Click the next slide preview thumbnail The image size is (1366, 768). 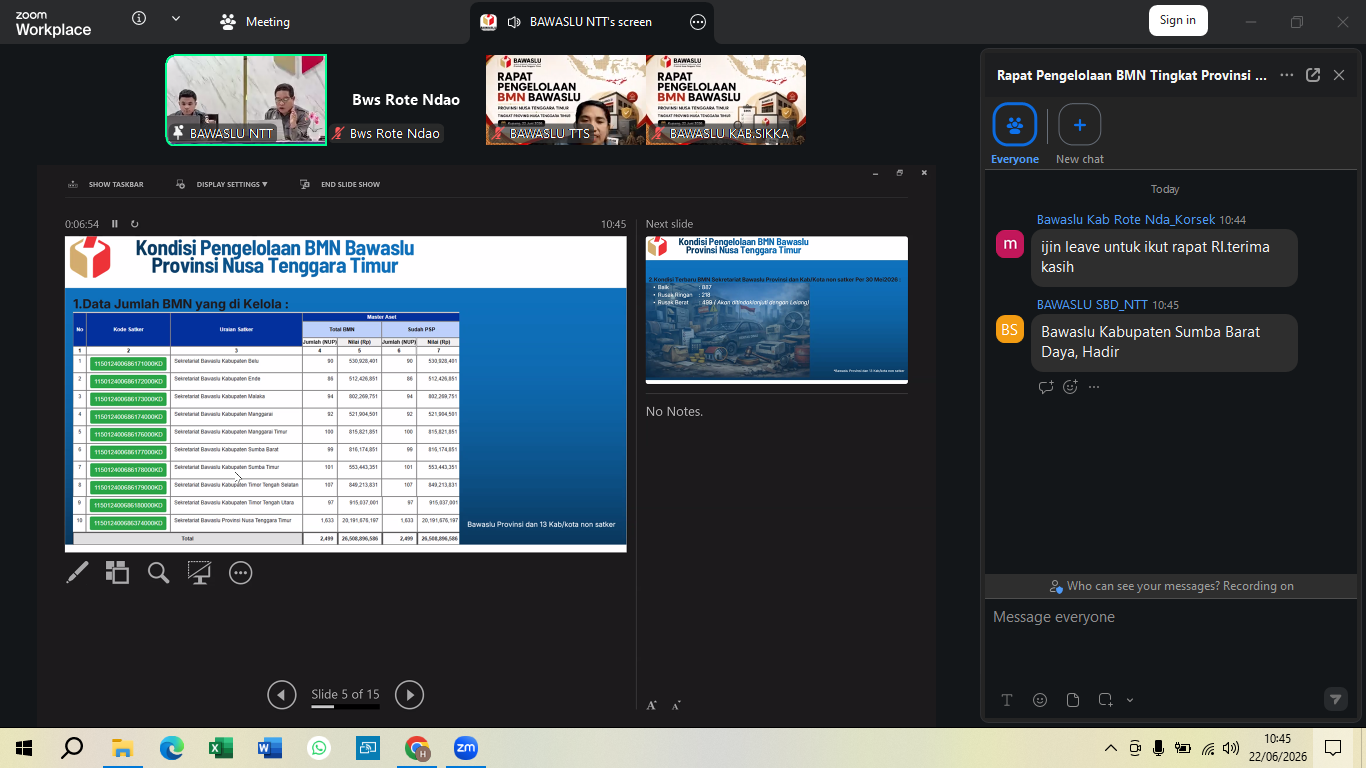click(777, 310)
